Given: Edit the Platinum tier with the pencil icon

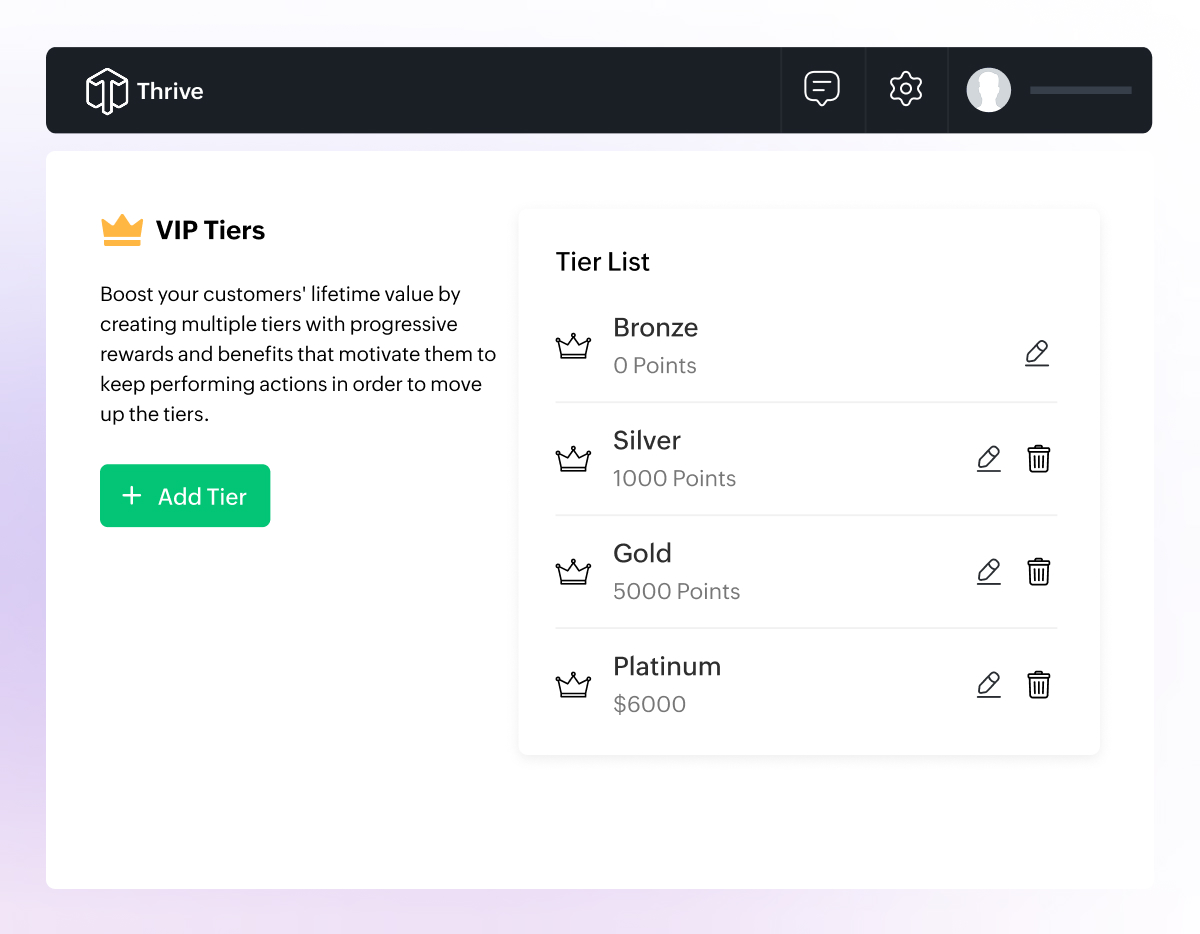Looking at the screenshot, I should coord(988,684).
